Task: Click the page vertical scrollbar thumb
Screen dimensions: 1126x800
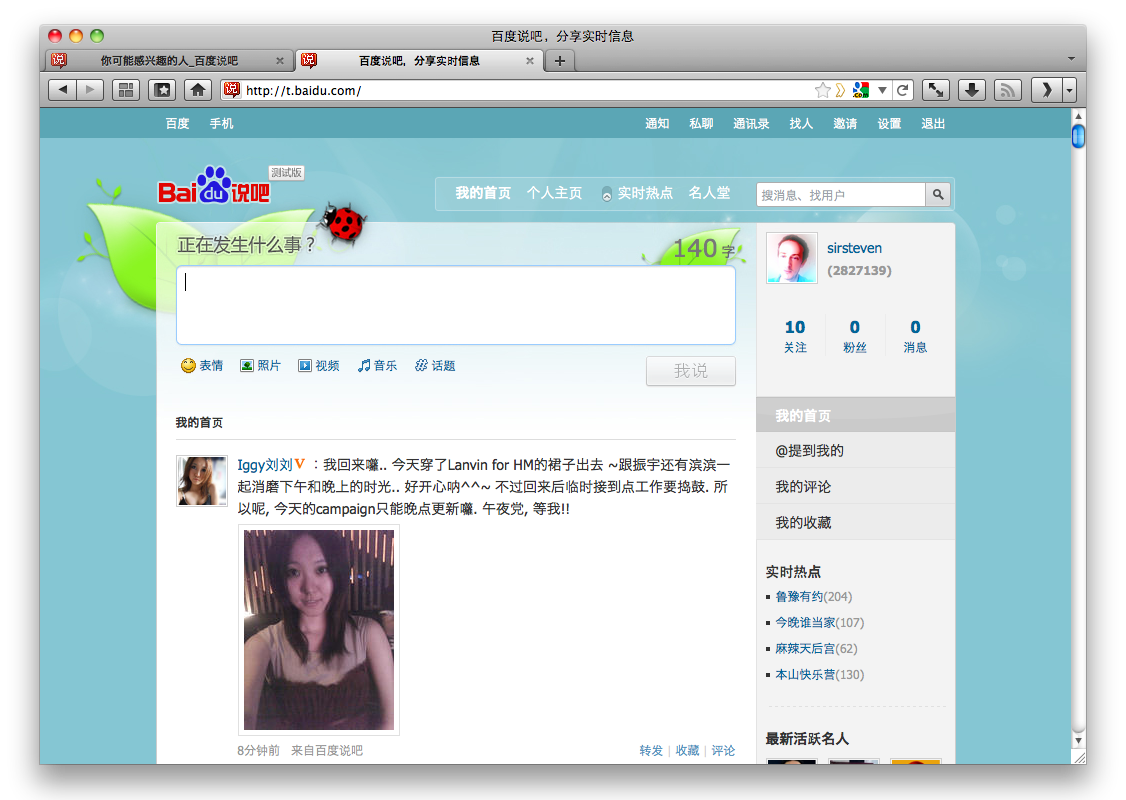Action: coord(1079,136)
